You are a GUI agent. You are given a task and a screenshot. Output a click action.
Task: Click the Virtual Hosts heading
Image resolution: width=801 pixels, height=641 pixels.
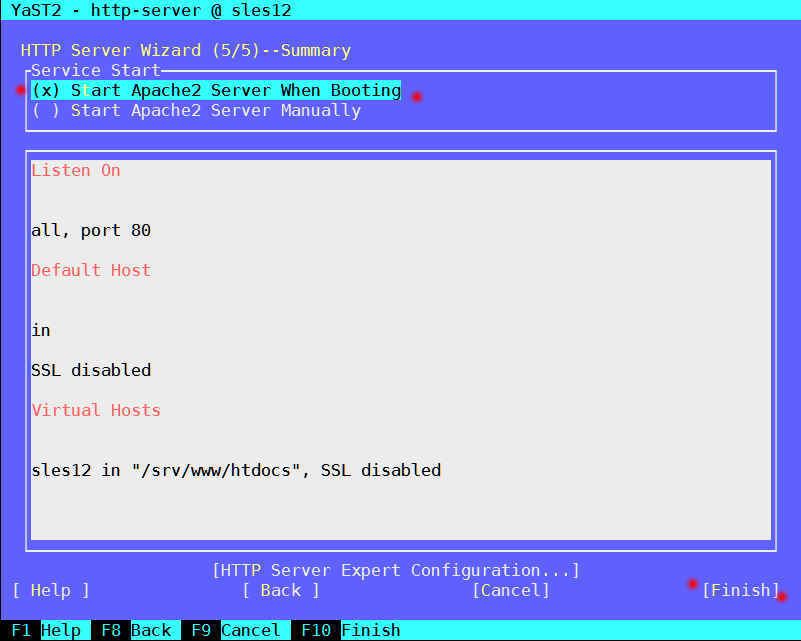(x=96, y=410)
